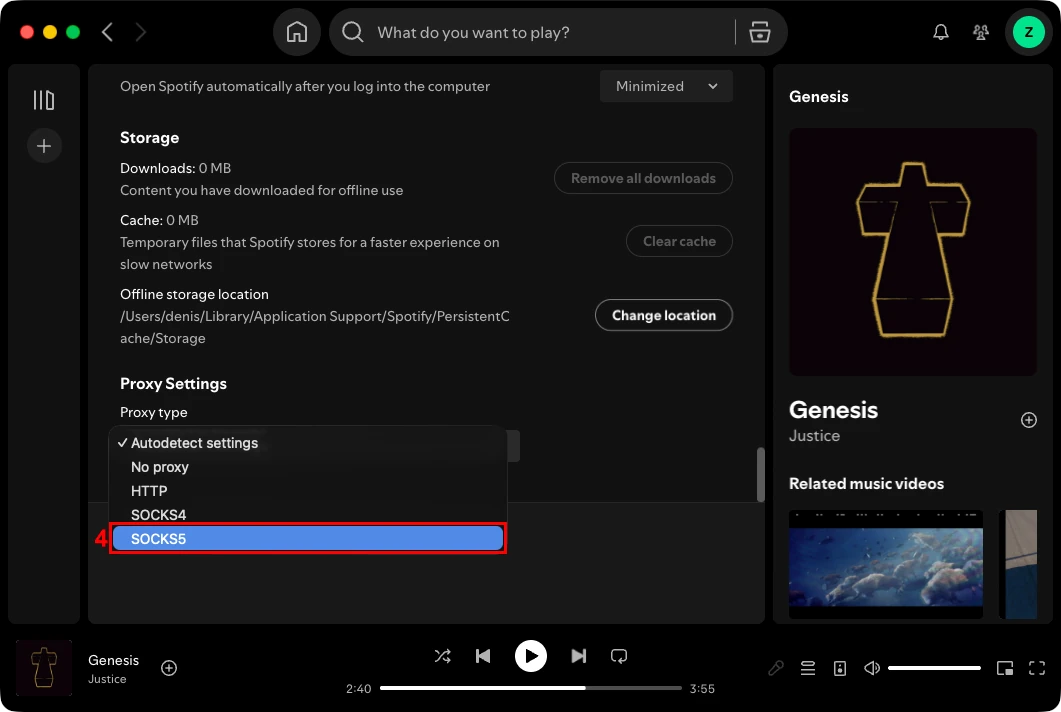Open now-playing album art thumbnail in bottom bar
Image resolution: width=1061 pixels, height=712 pixels.
click(x=44, y=668)
